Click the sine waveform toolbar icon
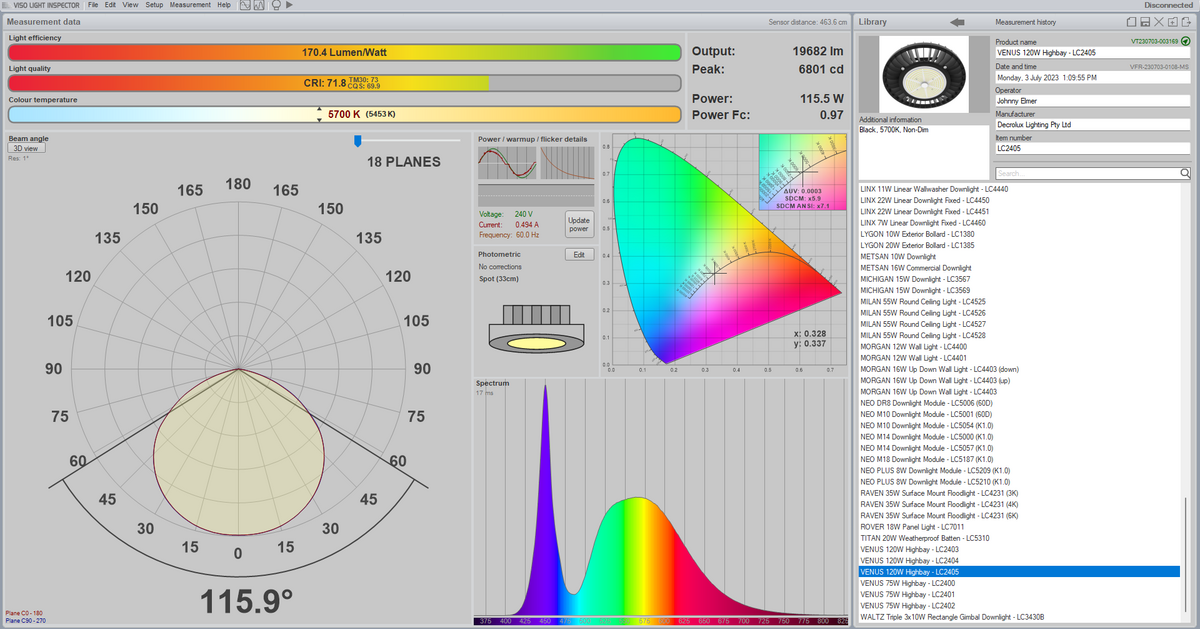Viewport: 1200px width, 629px height. point(244,5)
